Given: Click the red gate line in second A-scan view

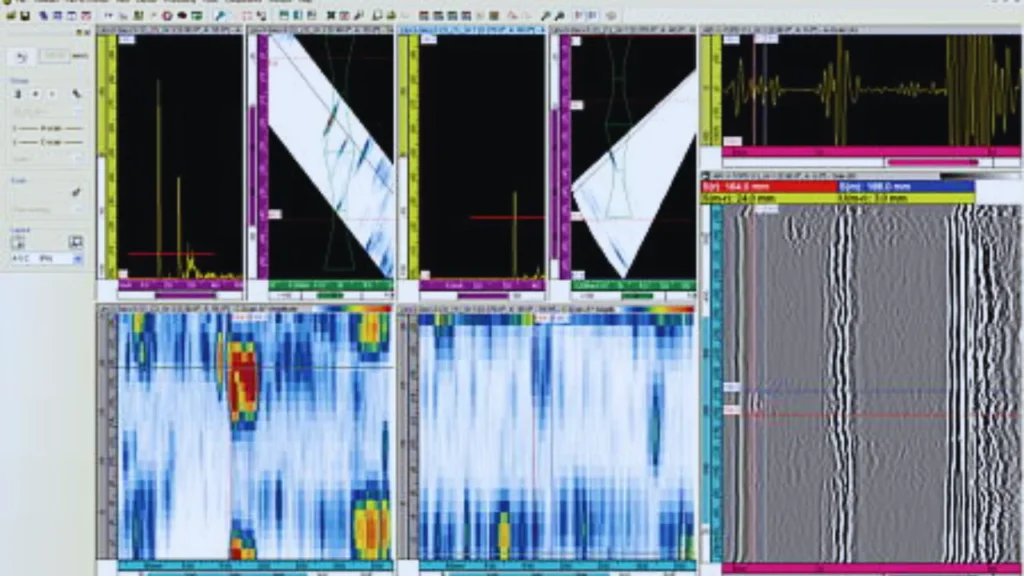Looking at the screenshot, I should 507,217.
